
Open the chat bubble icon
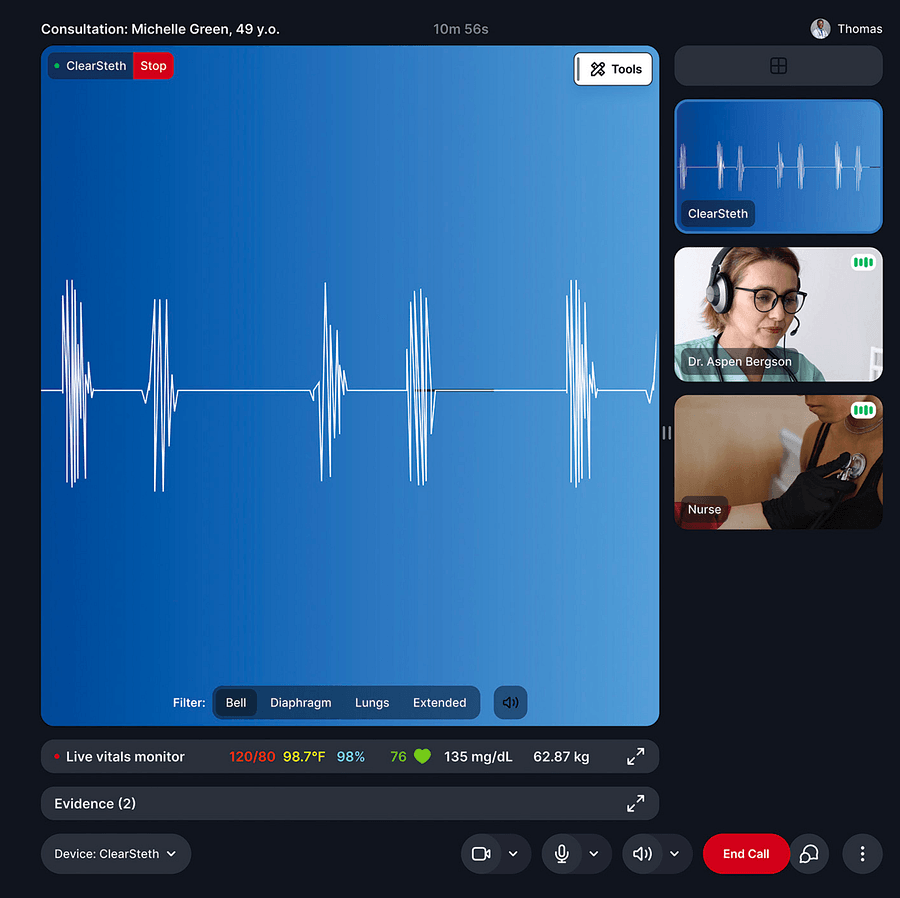[x=809, y=854]
